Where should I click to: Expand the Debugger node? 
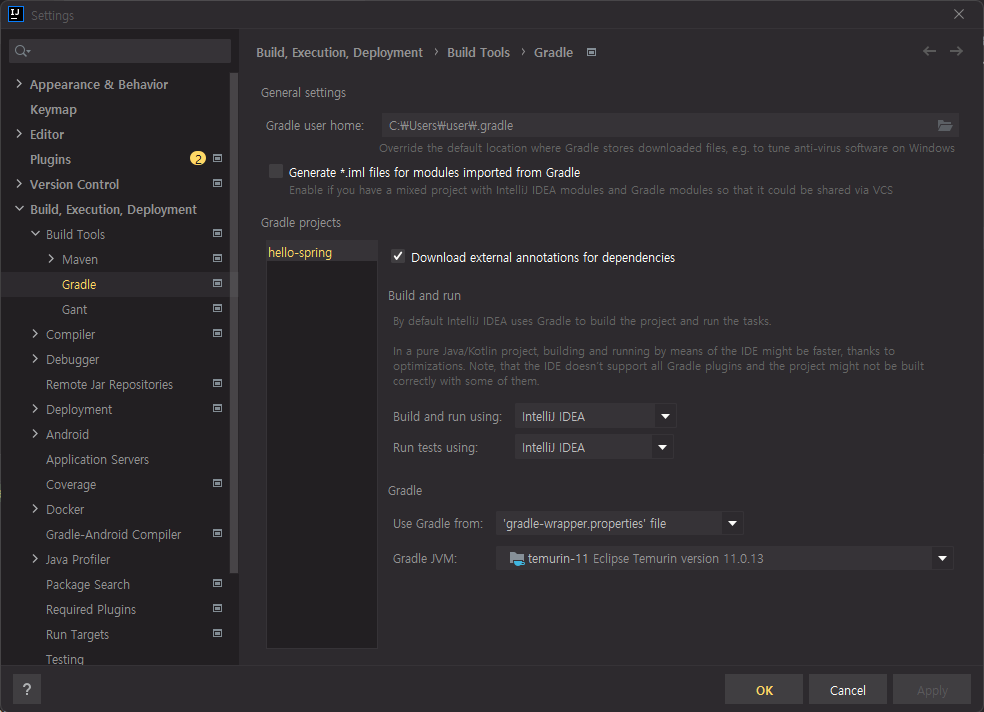35,359
